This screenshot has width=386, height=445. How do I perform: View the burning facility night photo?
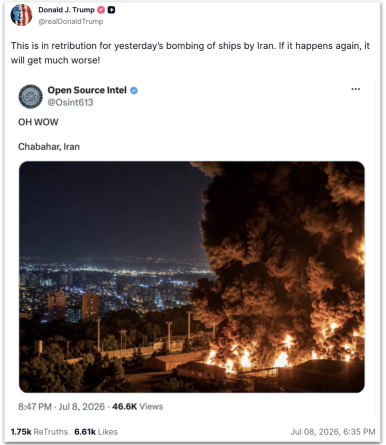coord(192,277)
